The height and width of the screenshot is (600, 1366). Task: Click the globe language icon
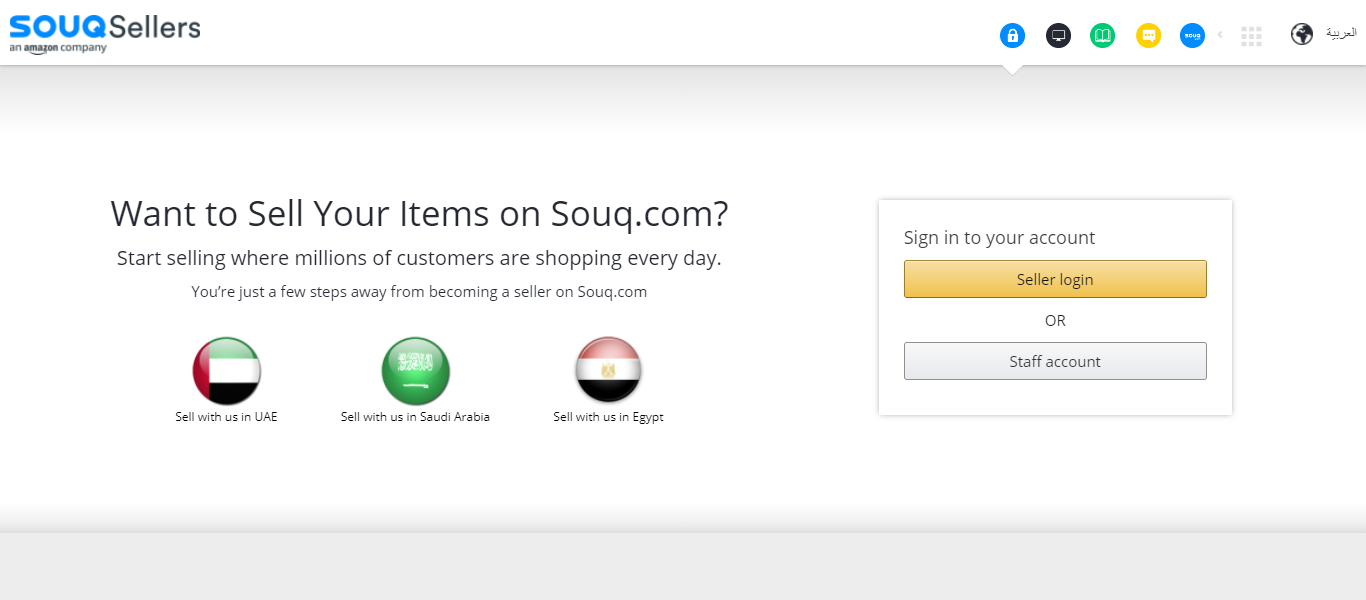[x=1301, y=34]
